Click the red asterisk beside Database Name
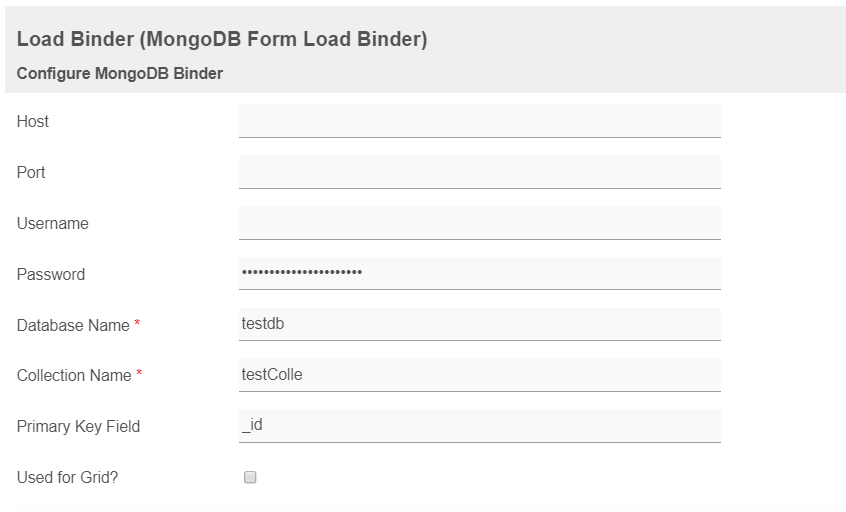846x512 pixels. 138,325
